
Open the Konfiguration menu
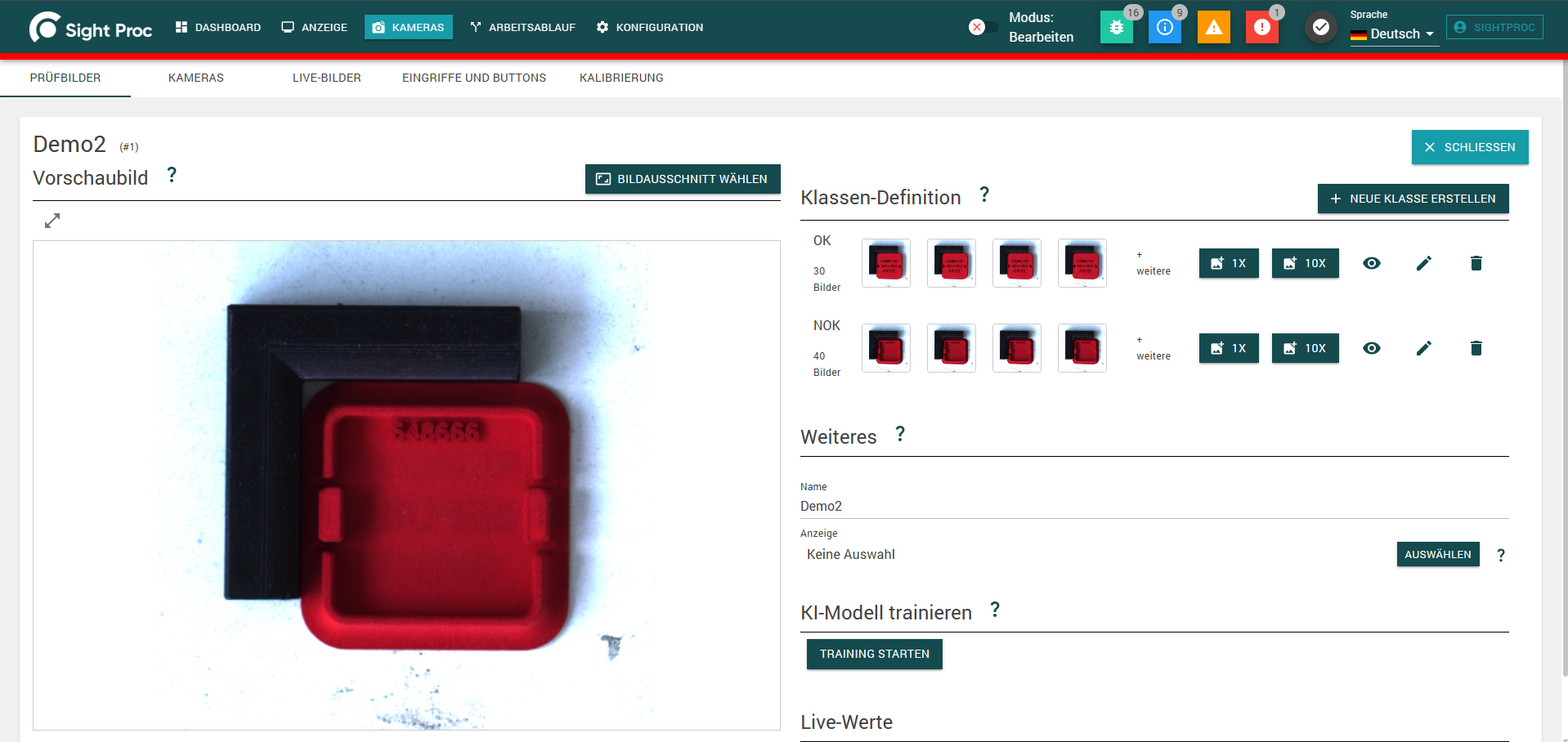point(650,27)
